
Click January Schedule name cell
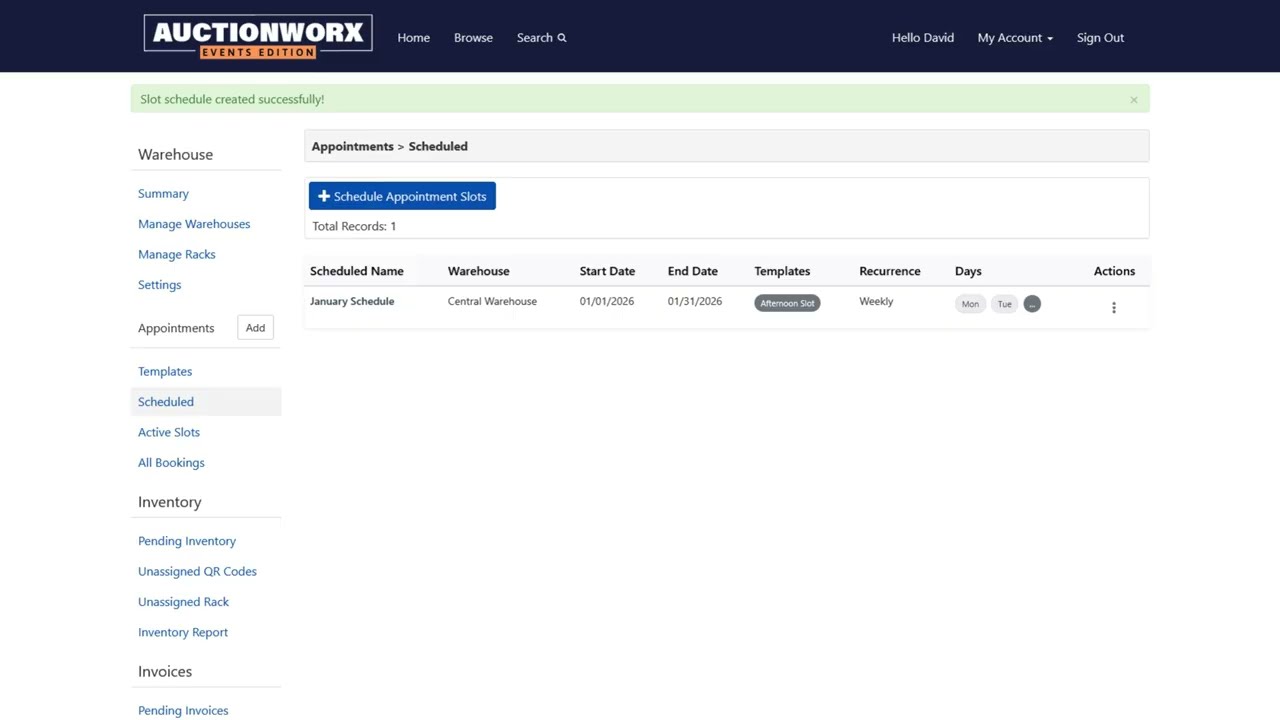(x=352, y=301)
